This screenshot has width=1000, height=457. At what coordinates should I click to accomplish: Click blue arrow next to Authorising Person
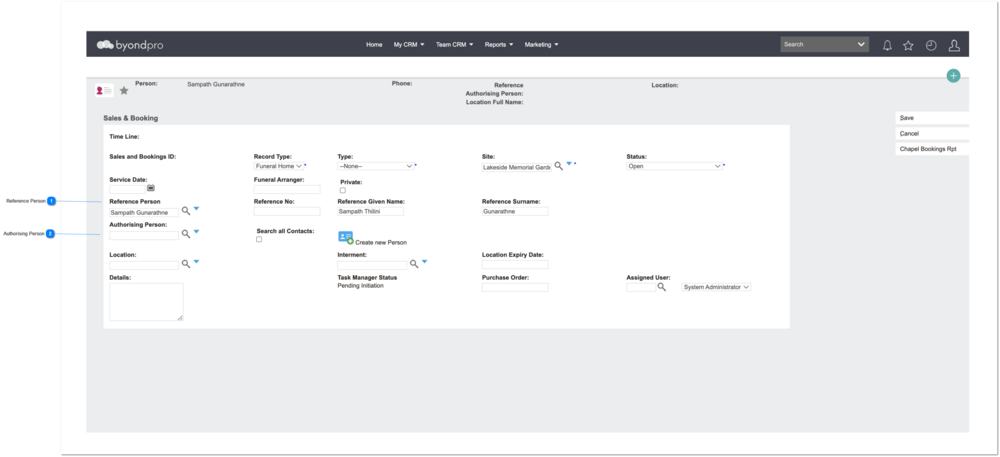(196, 231)
